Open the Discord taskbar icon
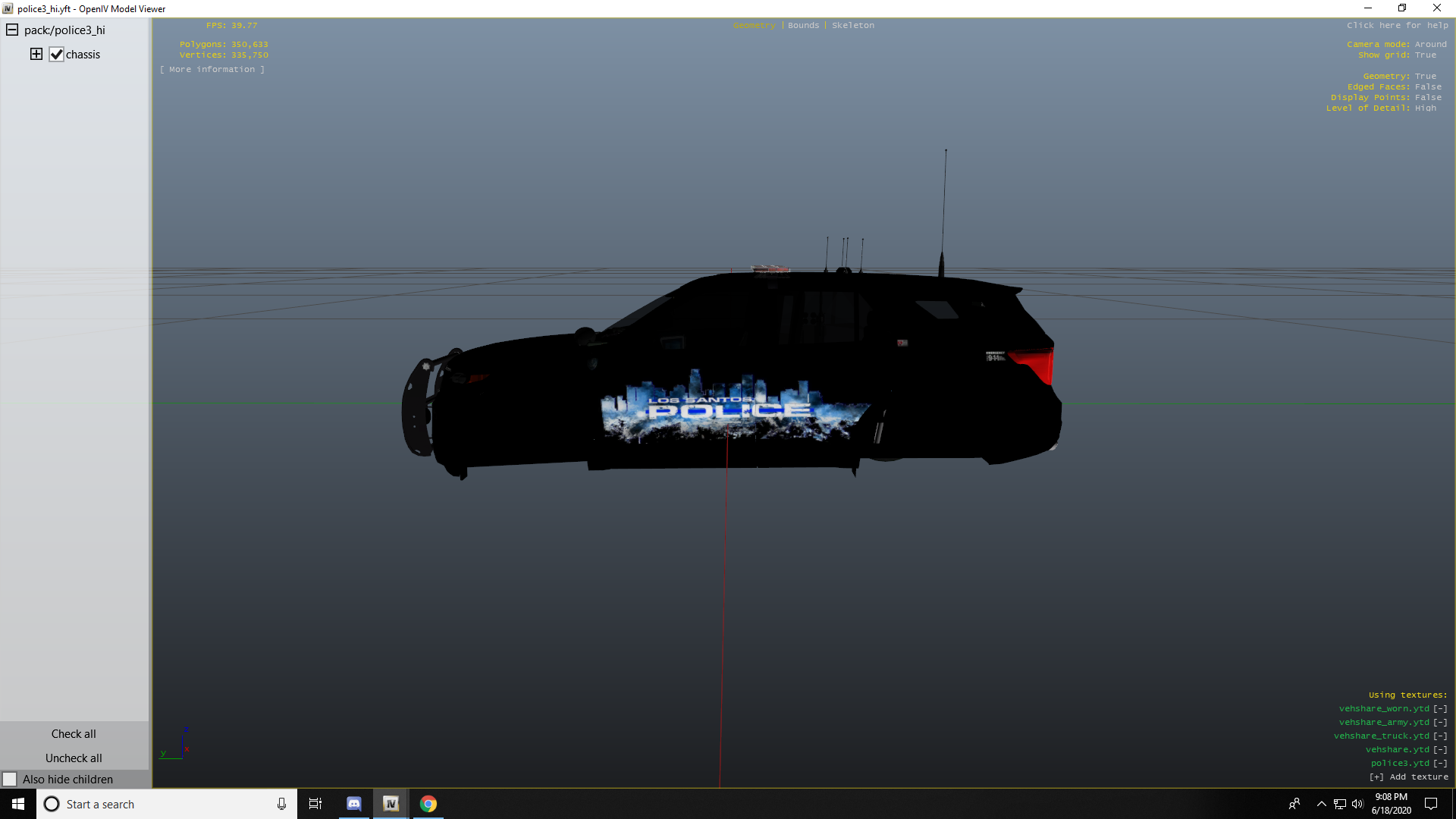Screen dimensions: 1456x819 [x=353, y=804]
